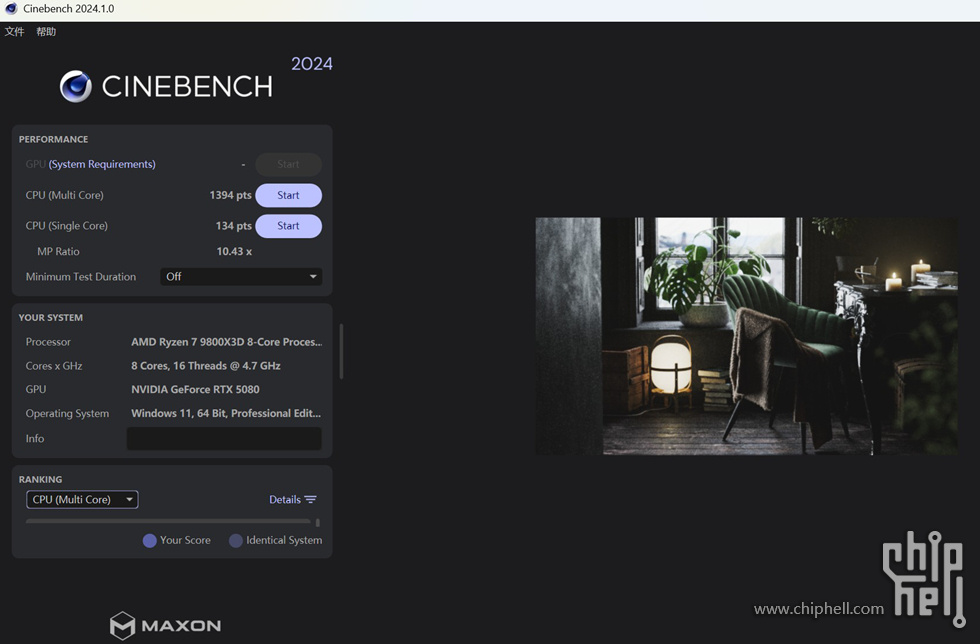The width and height of the screenshot is (980, 644).
Task: Click the 1394 pts multi core score
Action: (x=231, y=195)
